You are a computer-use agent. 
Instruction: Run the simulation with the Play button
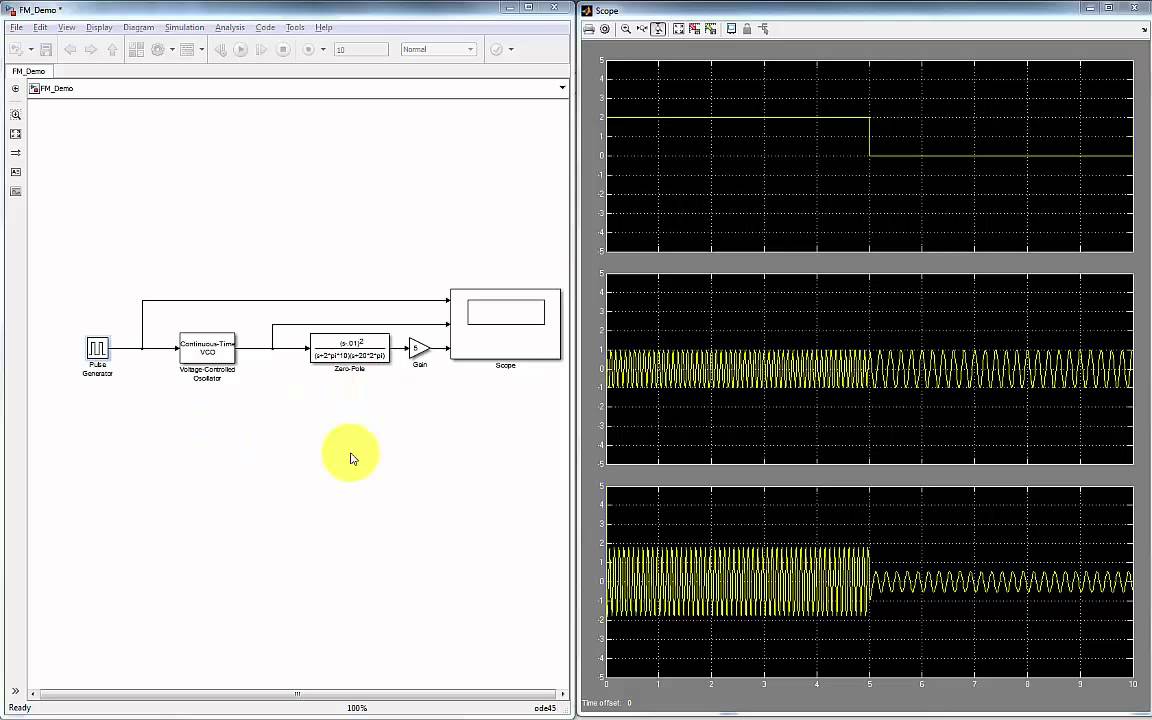[241, 49]
